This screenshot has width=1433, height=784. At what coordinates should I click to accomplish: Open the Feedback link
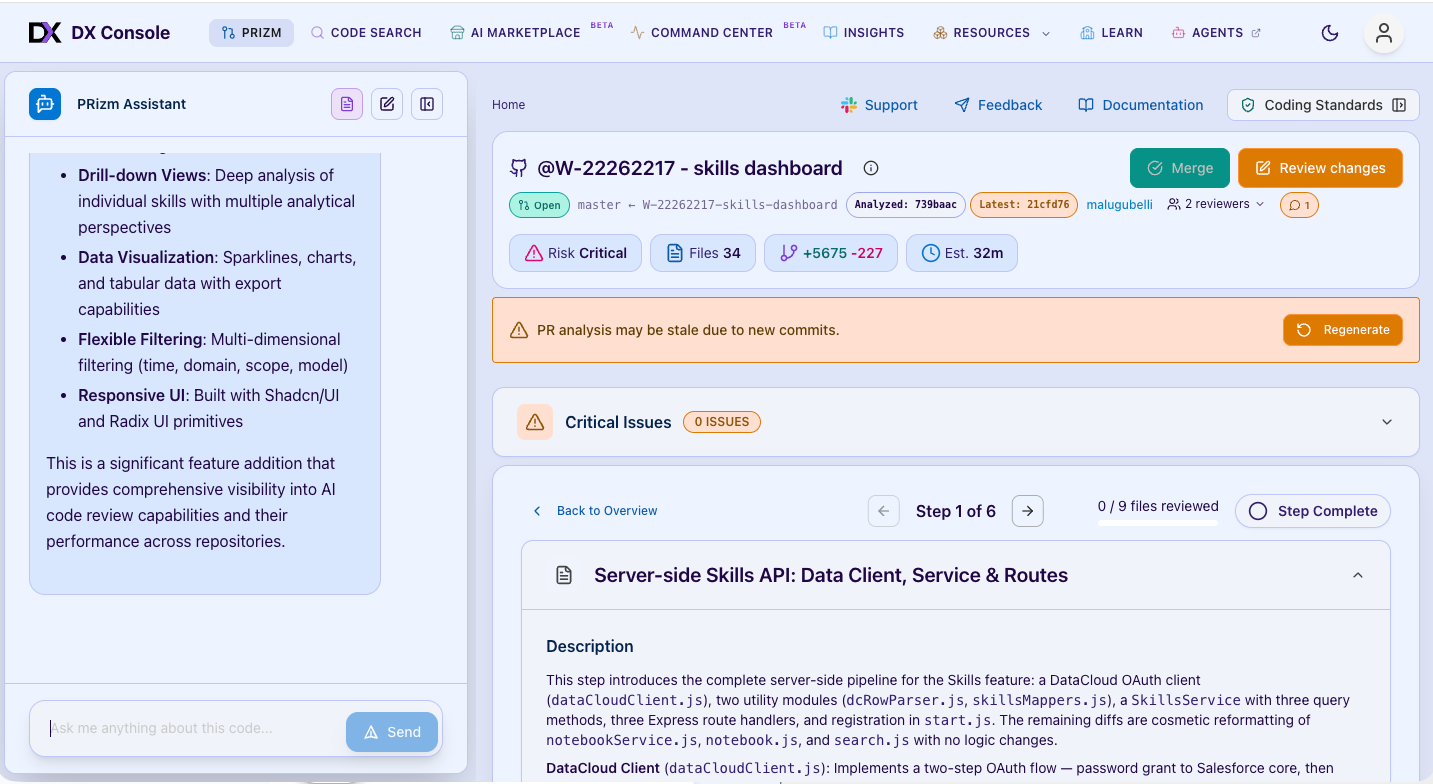pyautogui.click(x=998, y=105)
